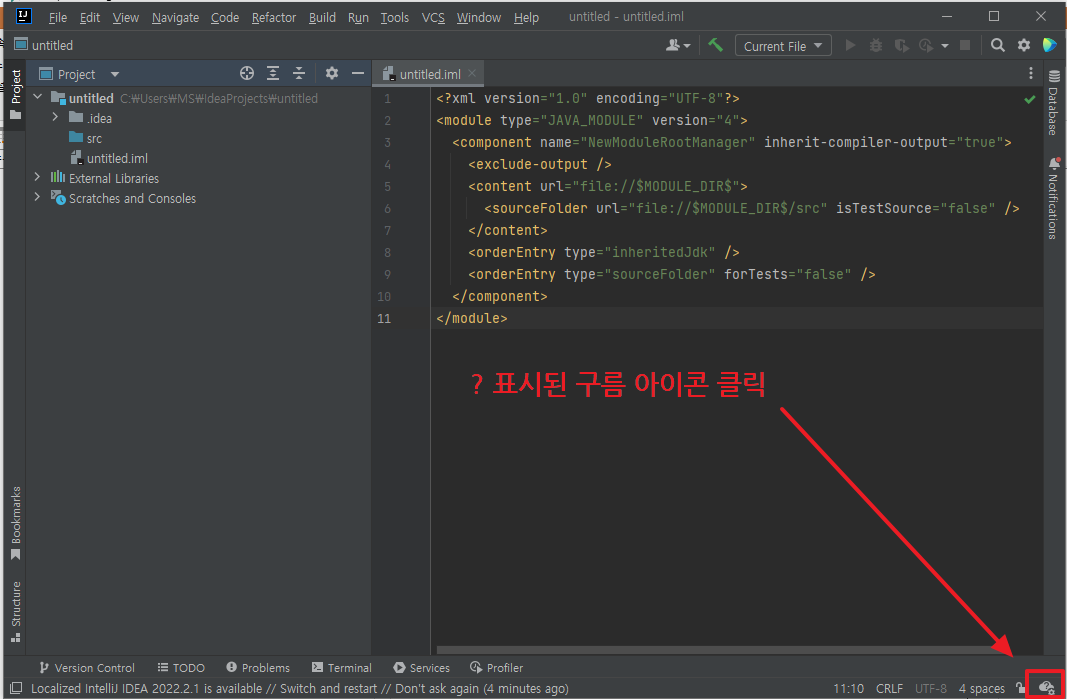
Task: Expand External Libraries node
Action: click(38, 178)
